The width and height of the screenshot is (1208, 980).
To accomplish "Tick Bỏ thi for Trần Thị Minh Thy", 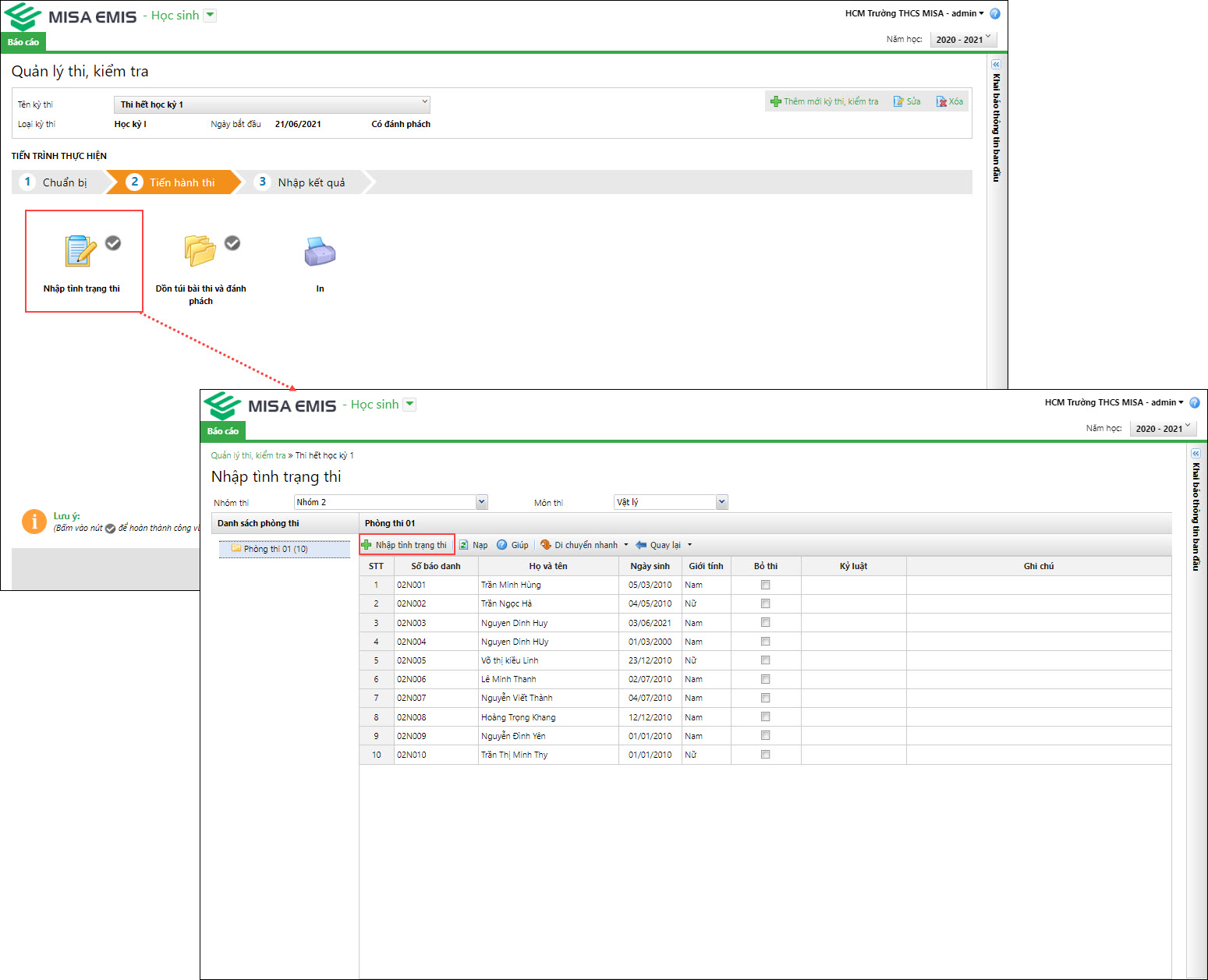I will click(x=765, y=755).
